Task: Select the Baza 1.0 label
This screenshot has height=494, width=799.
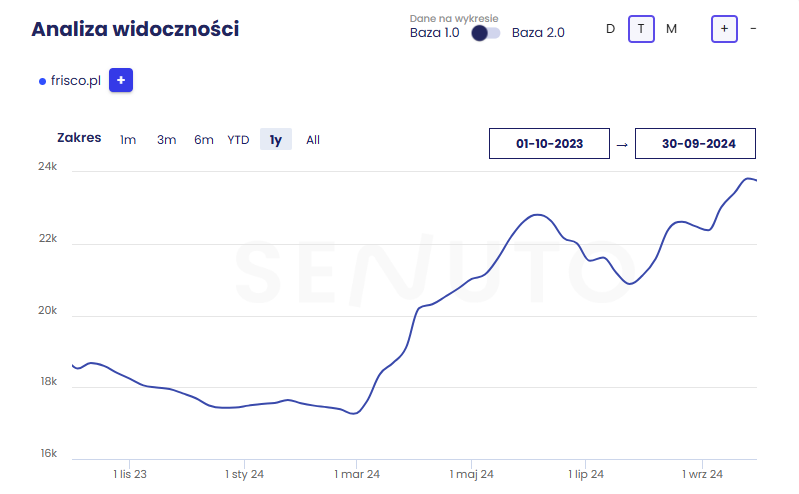Action: tap(435, 33)
